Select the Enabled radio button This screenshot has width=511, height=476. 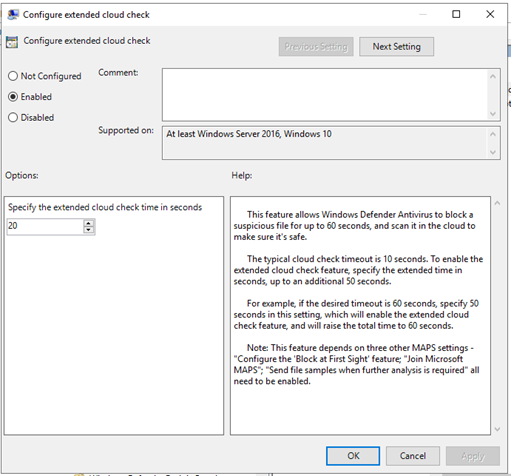tap(13, 97)
